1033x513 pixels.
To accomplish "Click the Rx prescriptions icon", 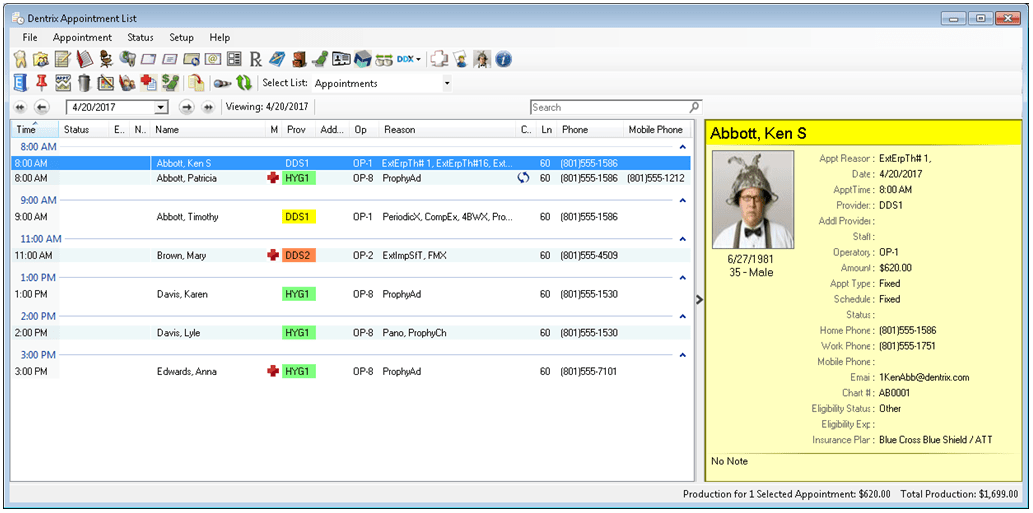I will 256,59.
